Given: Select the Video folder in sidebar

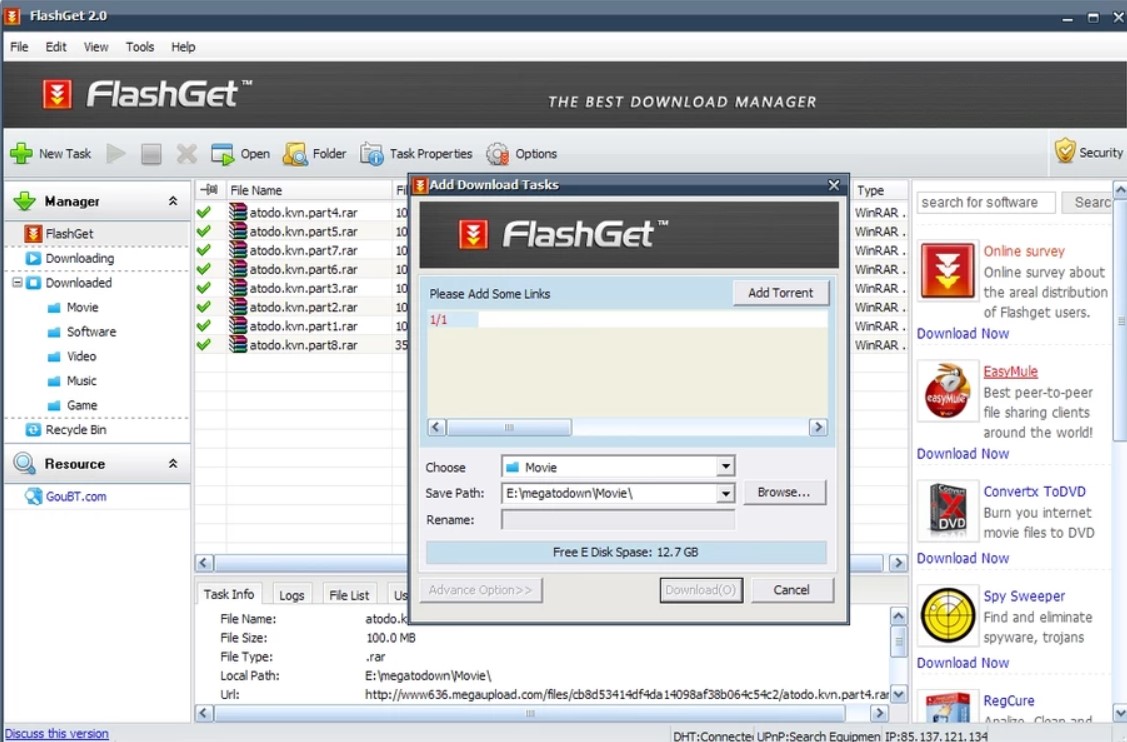Looking at the screenshot, I should 80,356.
